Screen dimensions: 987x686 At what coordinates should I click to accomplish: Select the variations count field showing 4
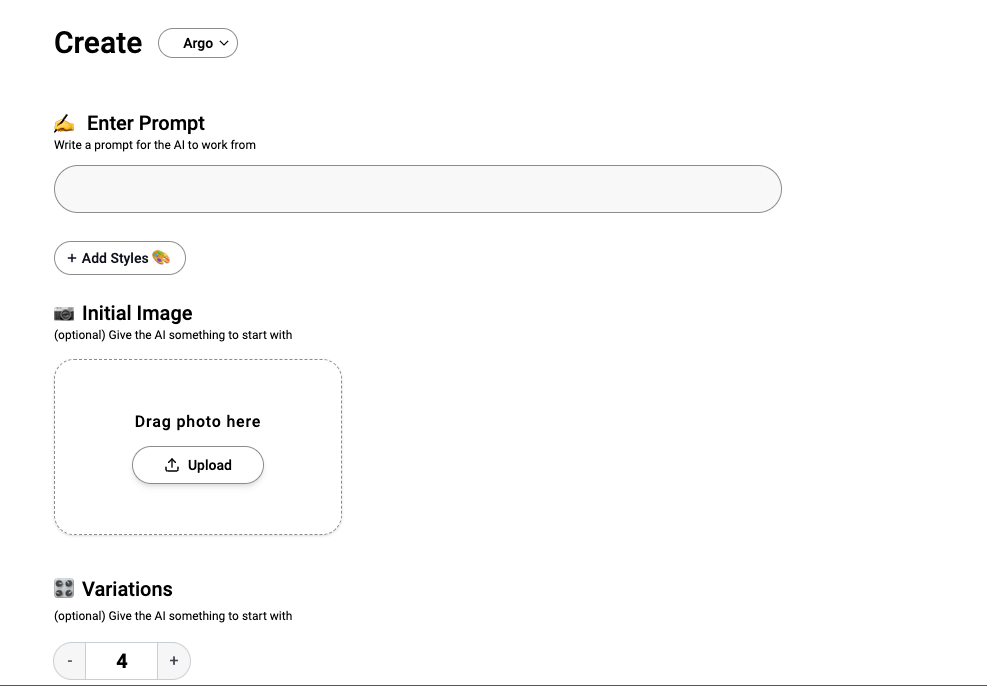(121, 661)
